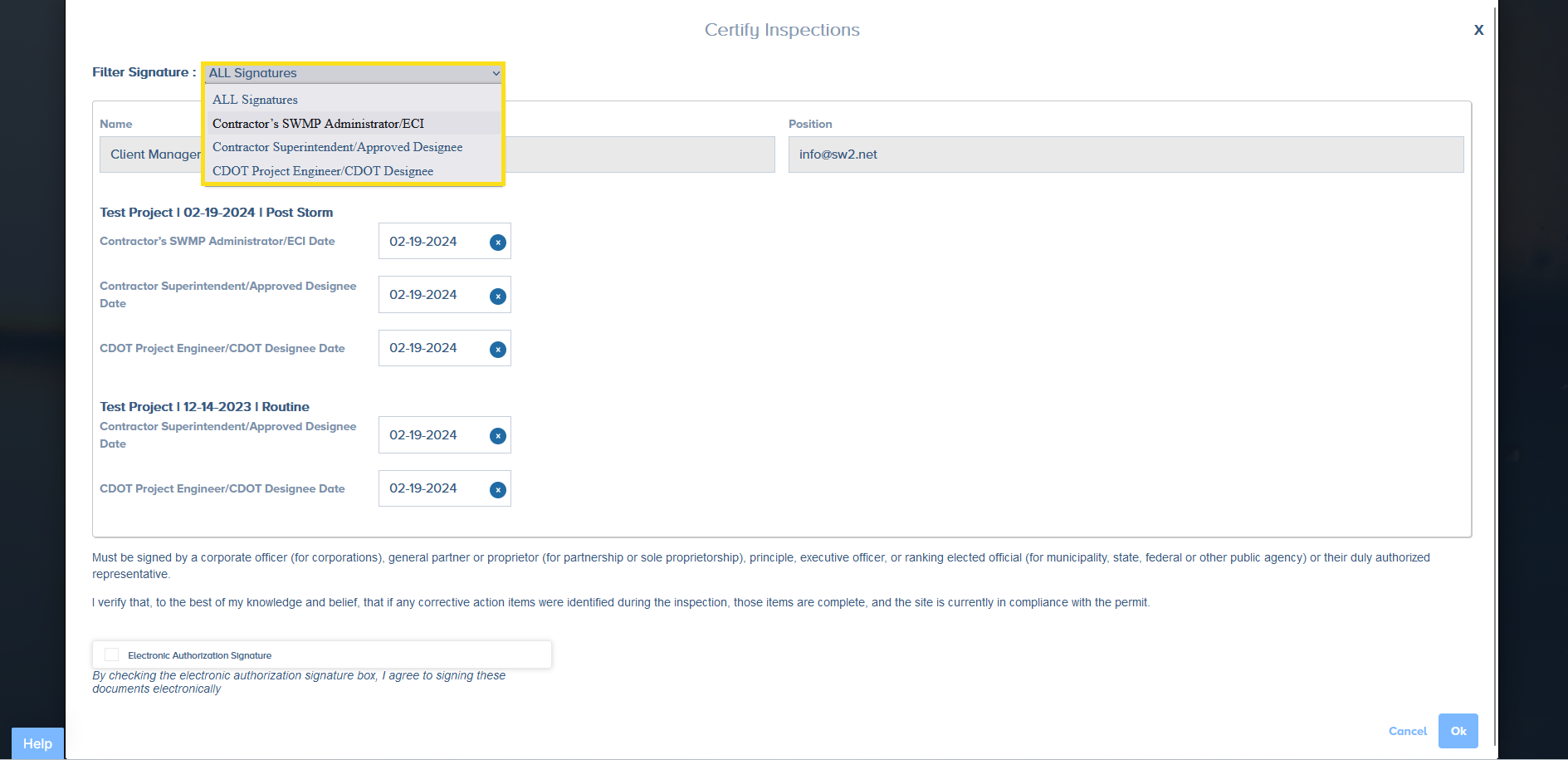The width and height of the screenshot is (1568, 760).
Task: Edit Post Storm SWMP Administrator date field
Action: pos(432,242)
